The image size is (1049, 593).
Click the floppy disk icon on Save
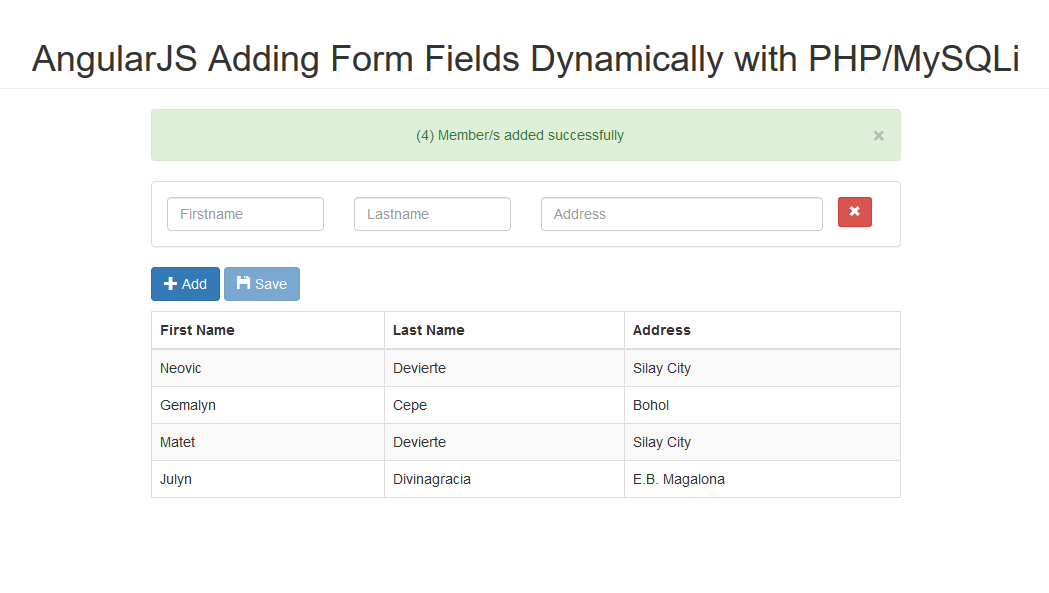coord(243,283)
